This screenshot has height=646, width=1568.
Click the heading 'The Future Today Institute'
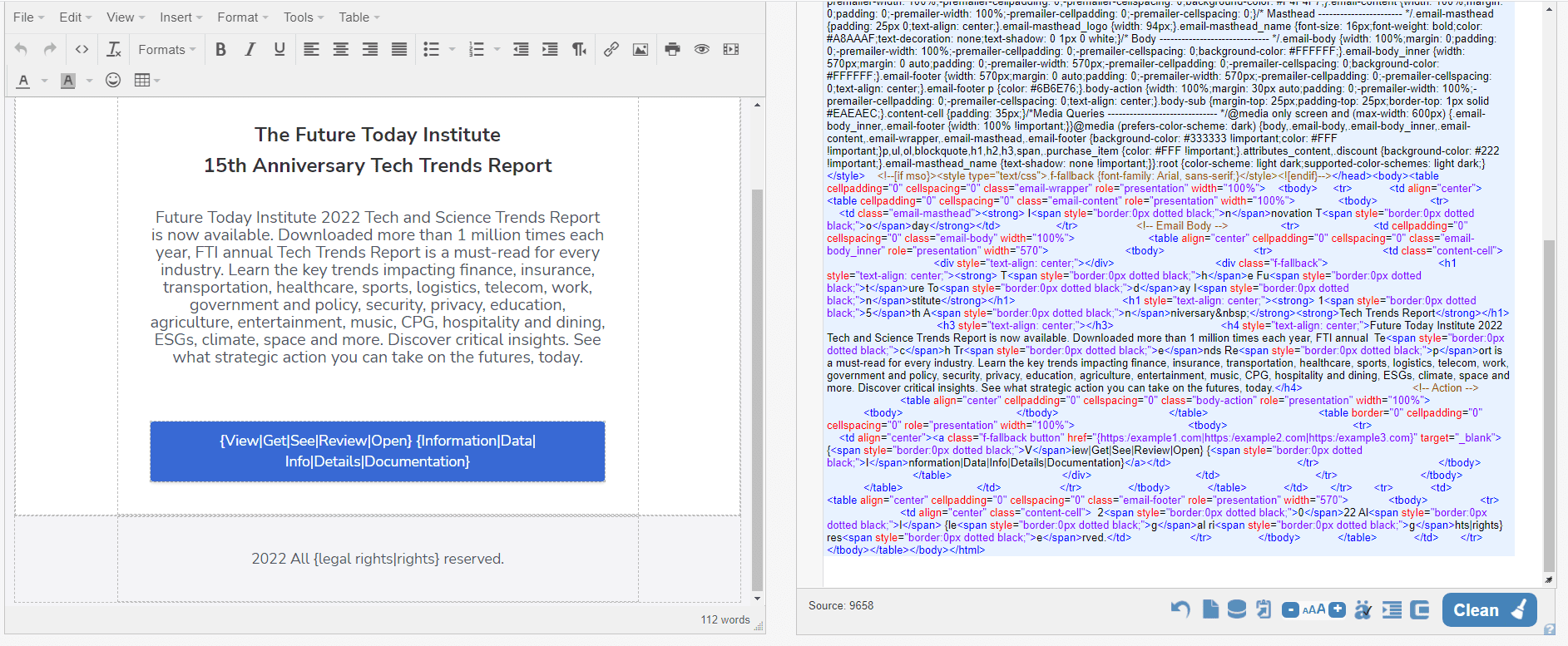coord(378,135)
